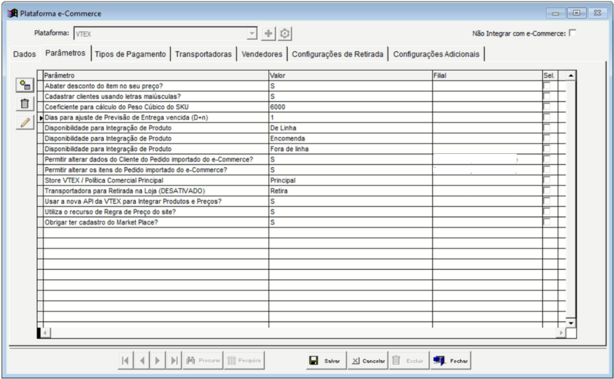Click the Filial column header
614x379 pixels.
[x=487, y=75]
